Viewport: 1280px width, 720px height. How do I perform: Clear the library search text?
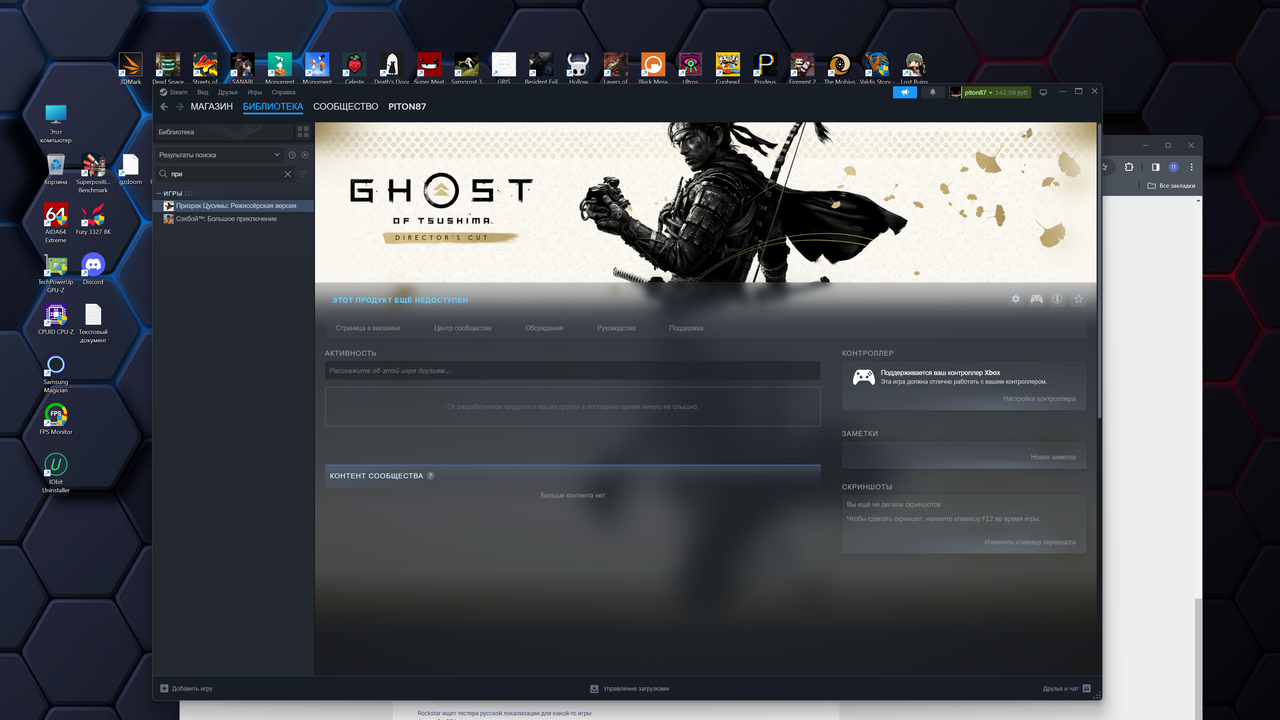point(288,174)
